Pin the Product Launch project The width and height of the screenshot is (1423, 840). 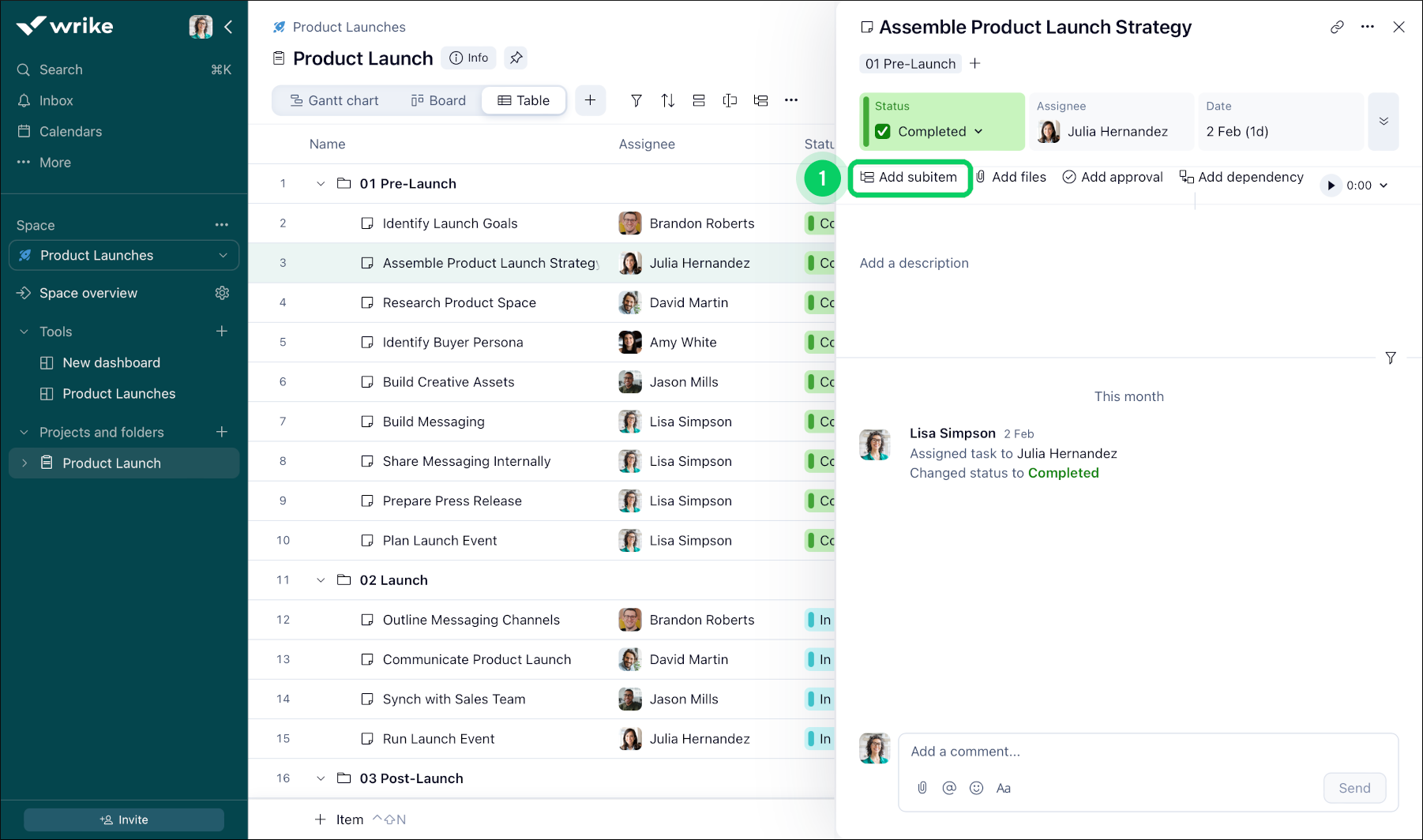click(516, 58)
